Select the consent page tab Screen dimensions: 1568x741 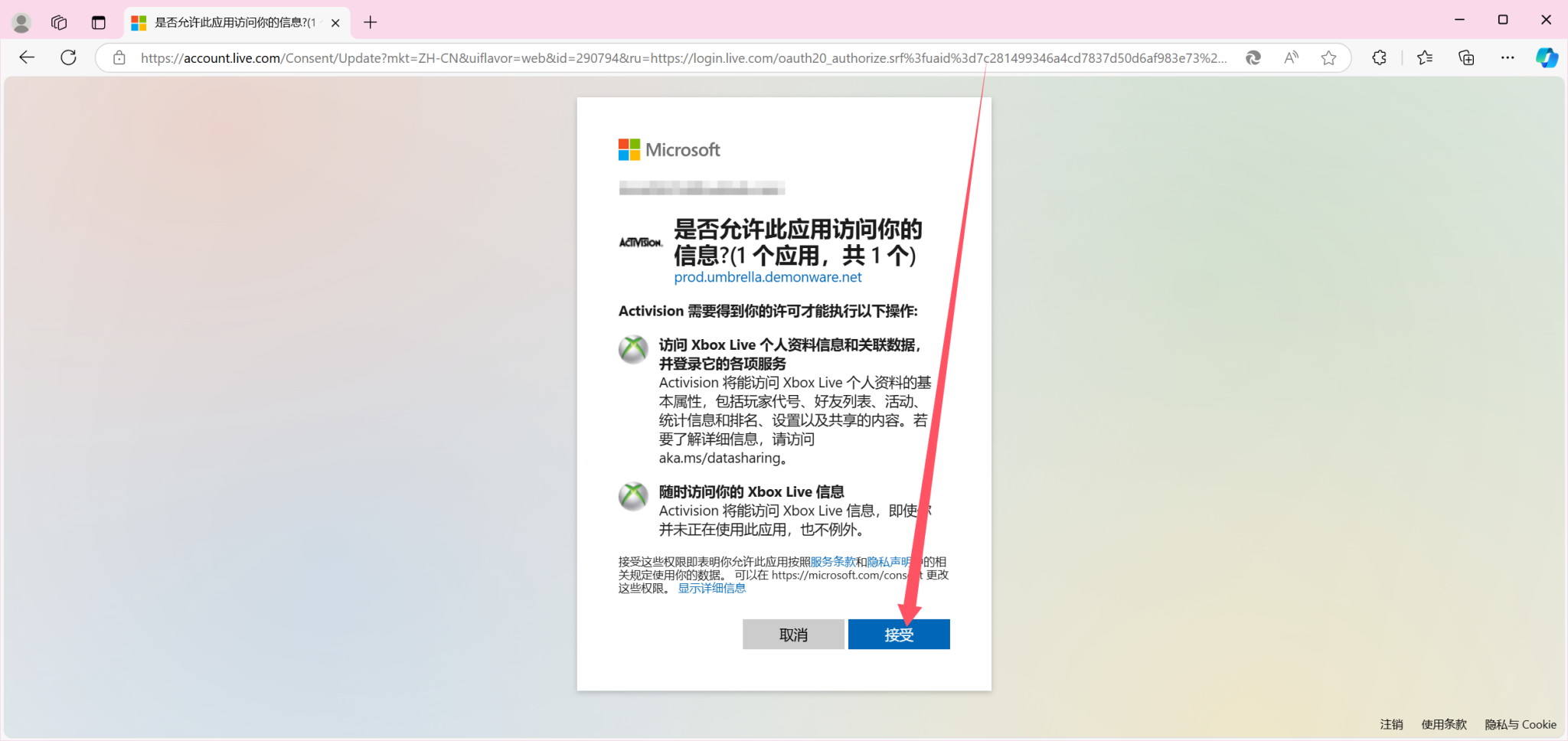[230, 22]
